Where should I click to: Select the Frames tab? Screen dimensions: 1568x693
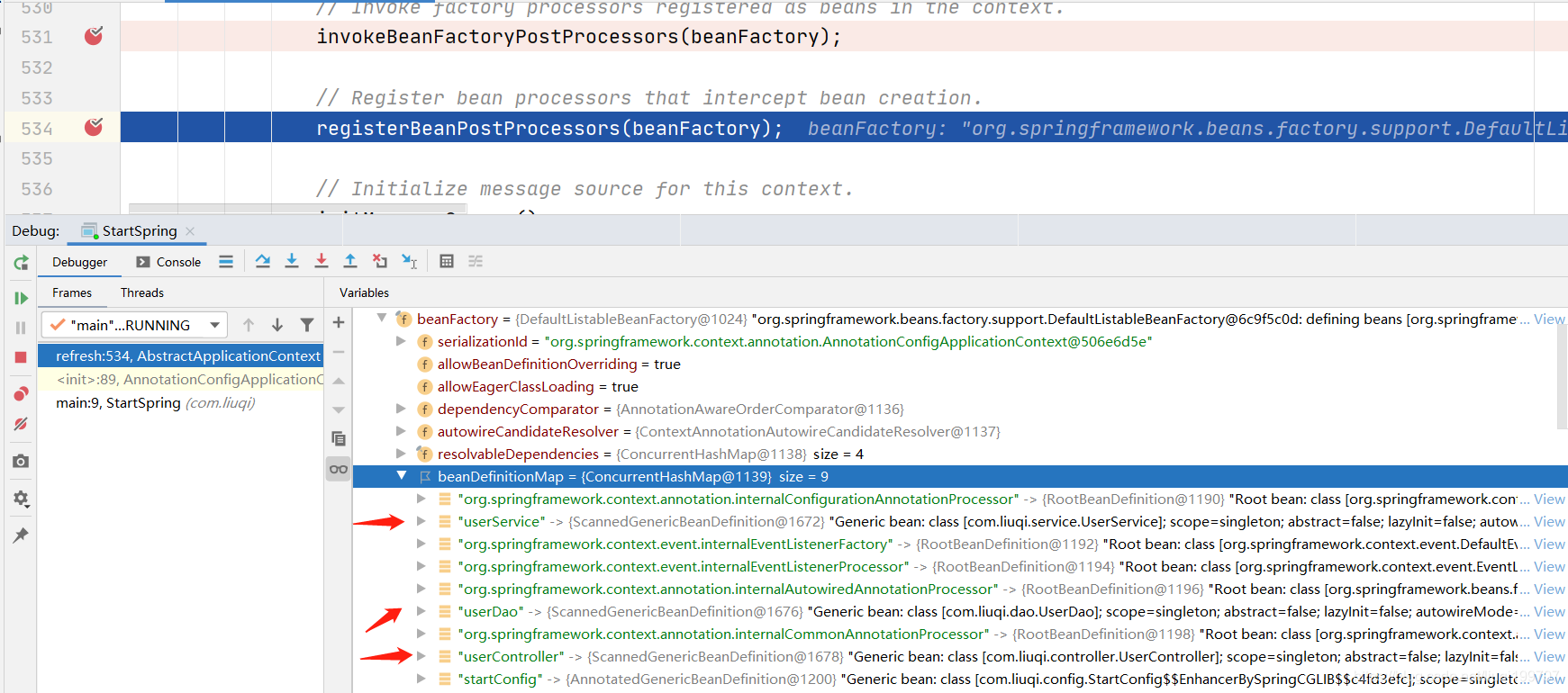pyautogui.click(x=72, y=292)
